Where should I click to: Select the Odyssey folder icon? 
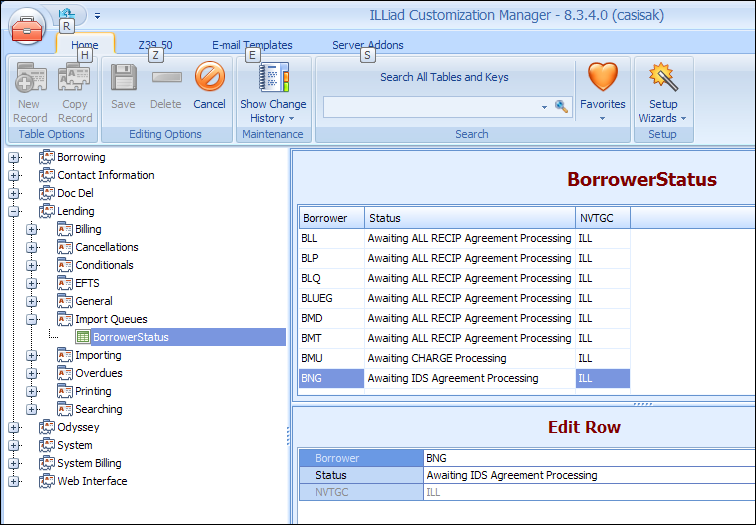(47, 427)
